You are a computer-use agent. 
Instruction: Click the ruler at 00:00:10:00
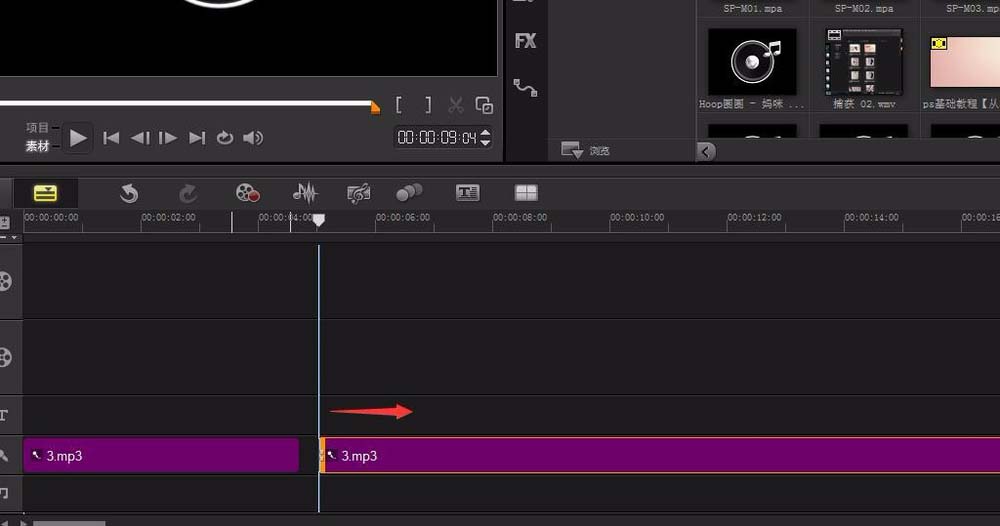coord(636,217)
